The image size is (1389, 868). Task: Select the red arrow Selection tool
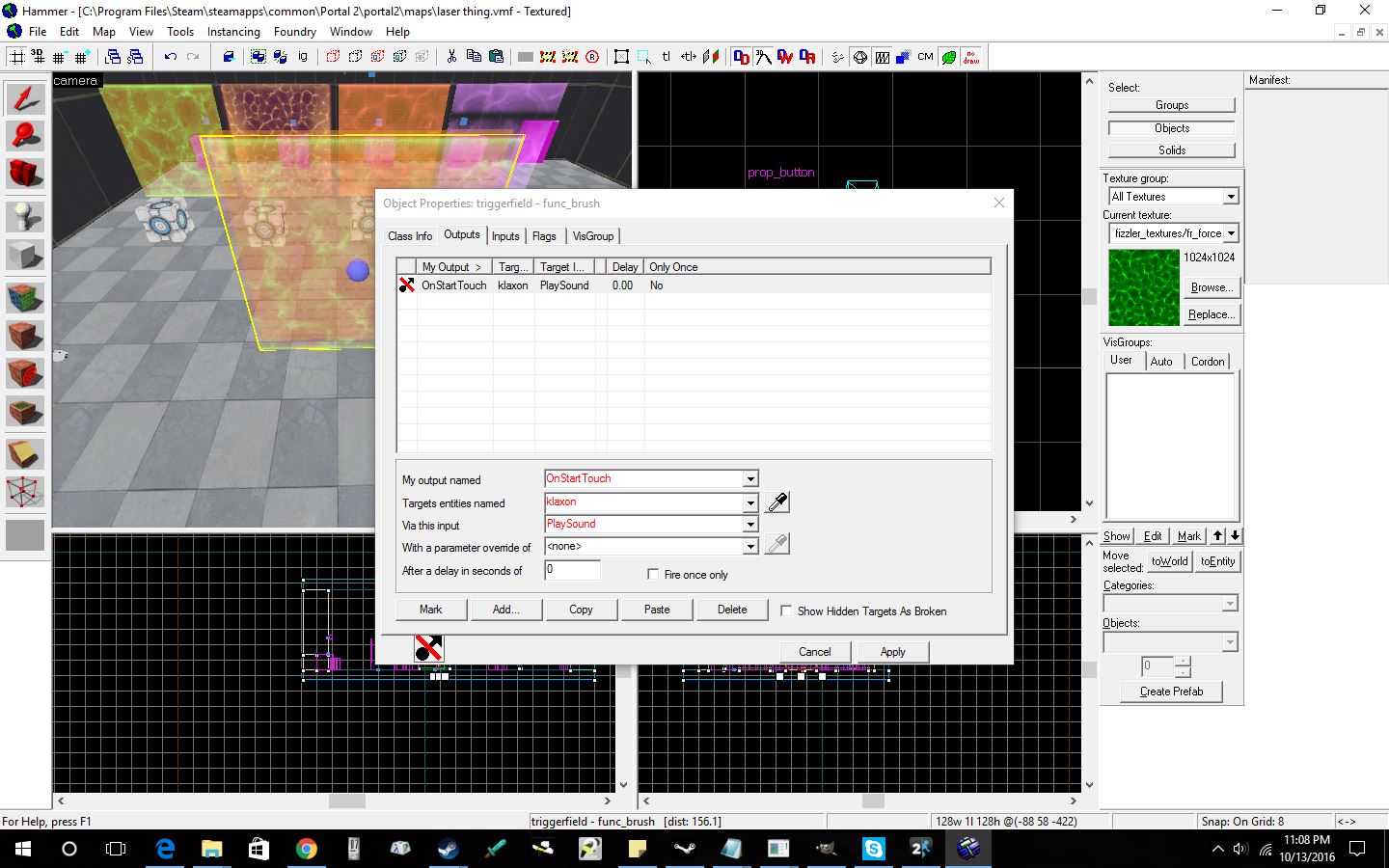click(25, 97)
